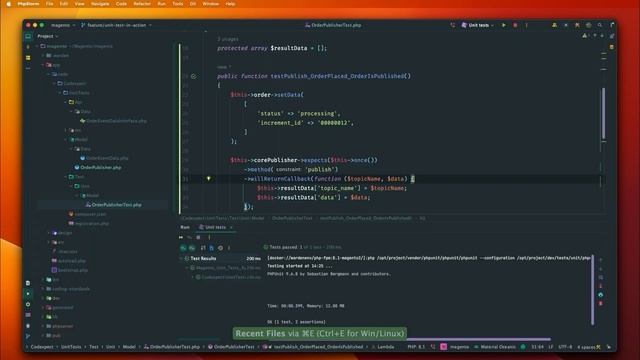Run the Unit tests configuration with the green play icon

click(x=504, y=25)
